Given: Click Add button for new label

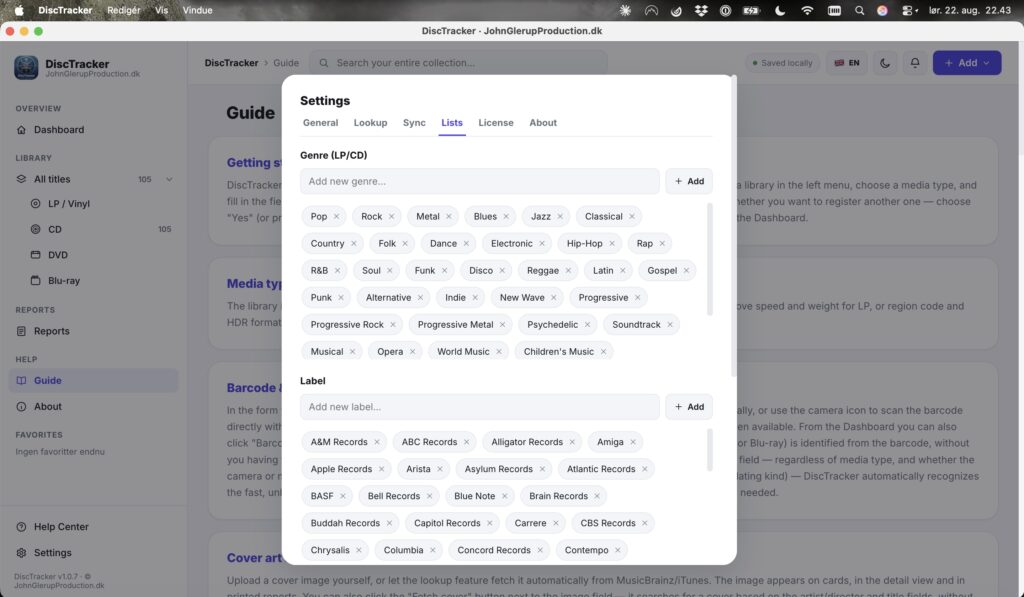Looking at the screenshot, I should (x=689, y=407).
